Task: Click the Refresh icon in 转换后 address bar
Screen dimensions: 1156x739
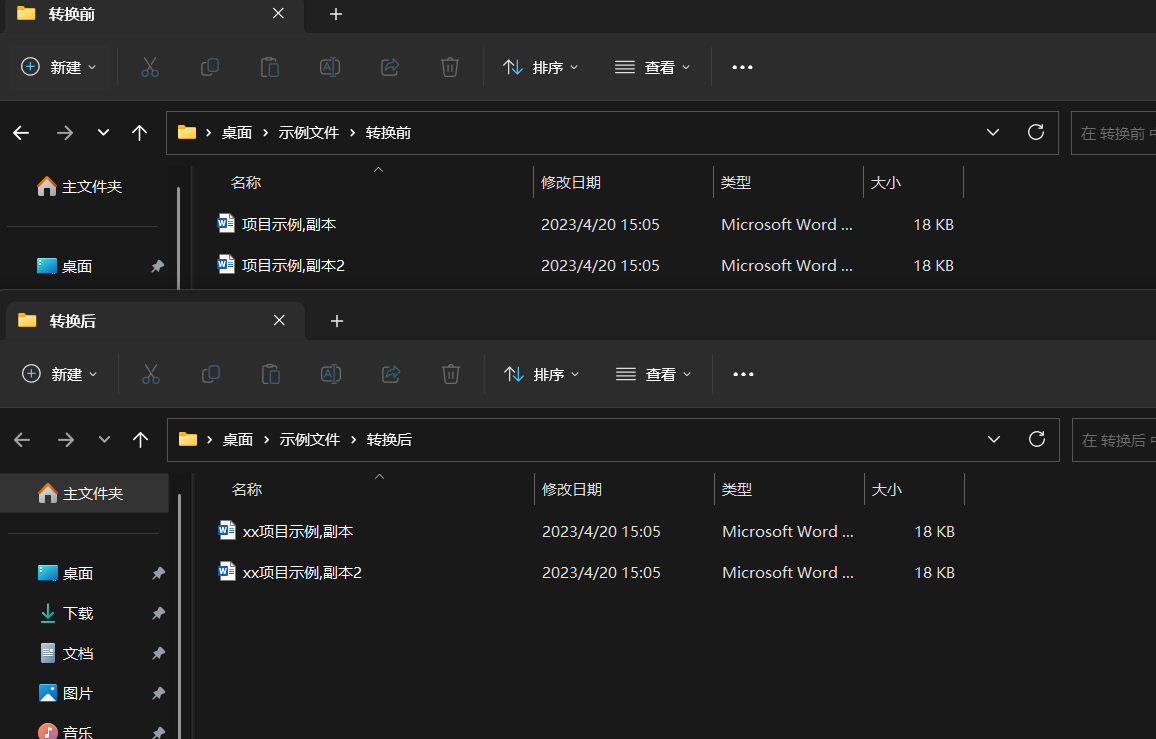Action: [1036, 439]
